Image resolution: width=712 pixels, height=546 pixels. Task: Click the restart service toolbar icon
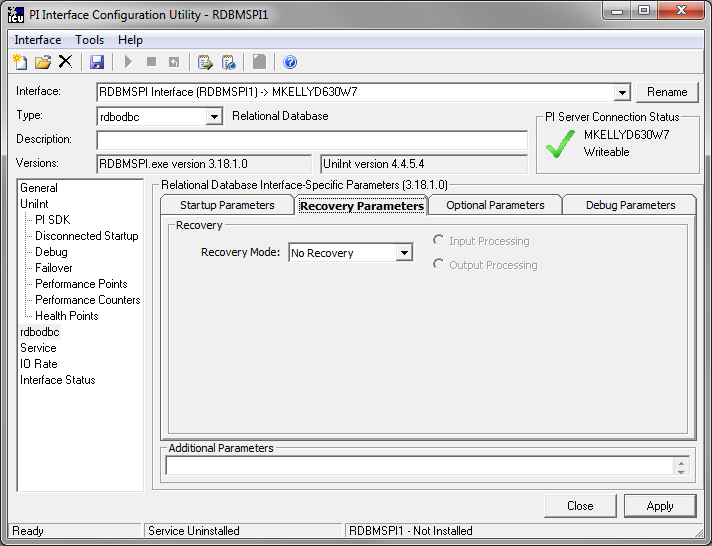(174, 62)
